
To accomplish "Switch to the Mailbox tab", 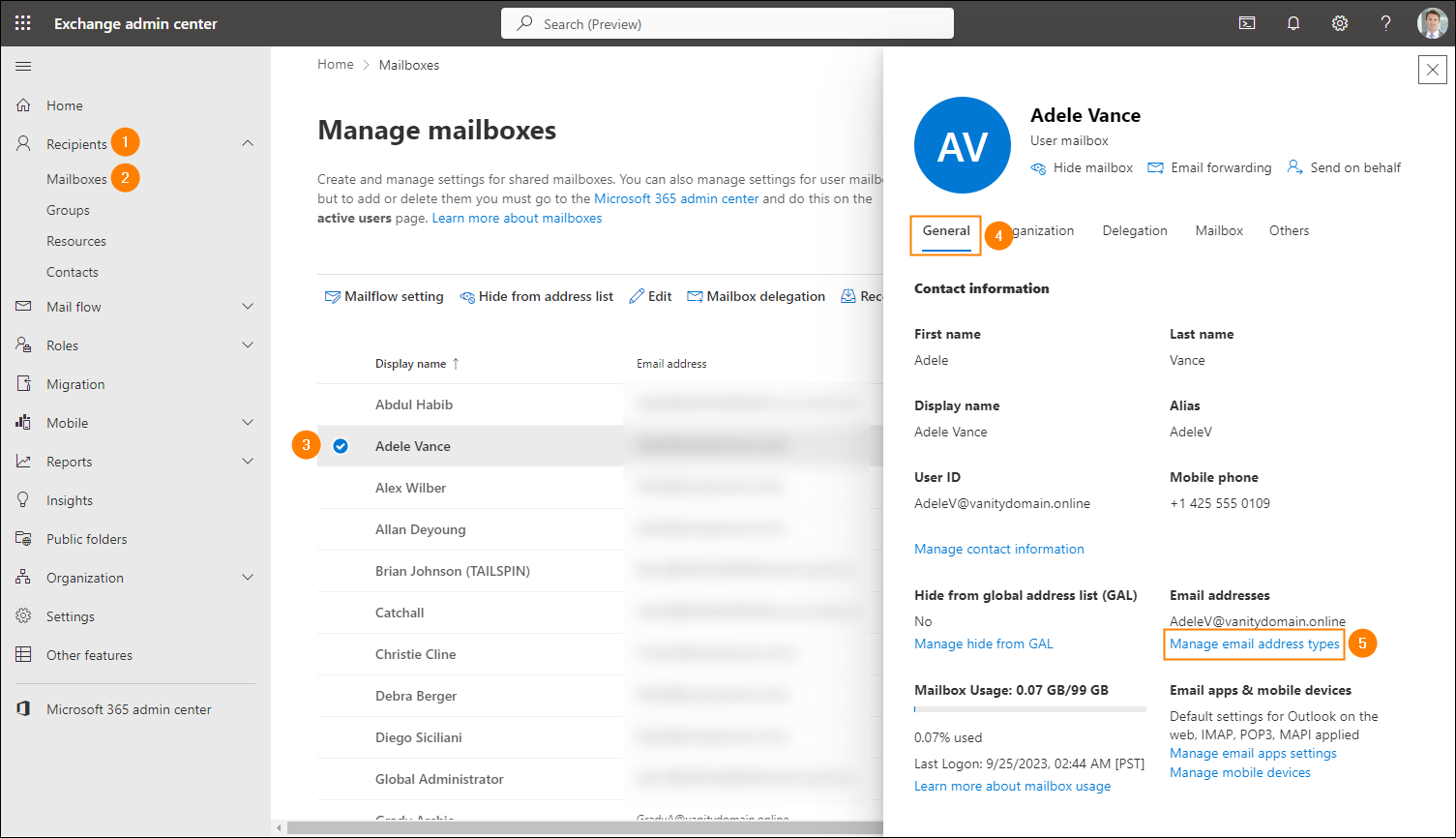I will click(x=1219, y=231).
